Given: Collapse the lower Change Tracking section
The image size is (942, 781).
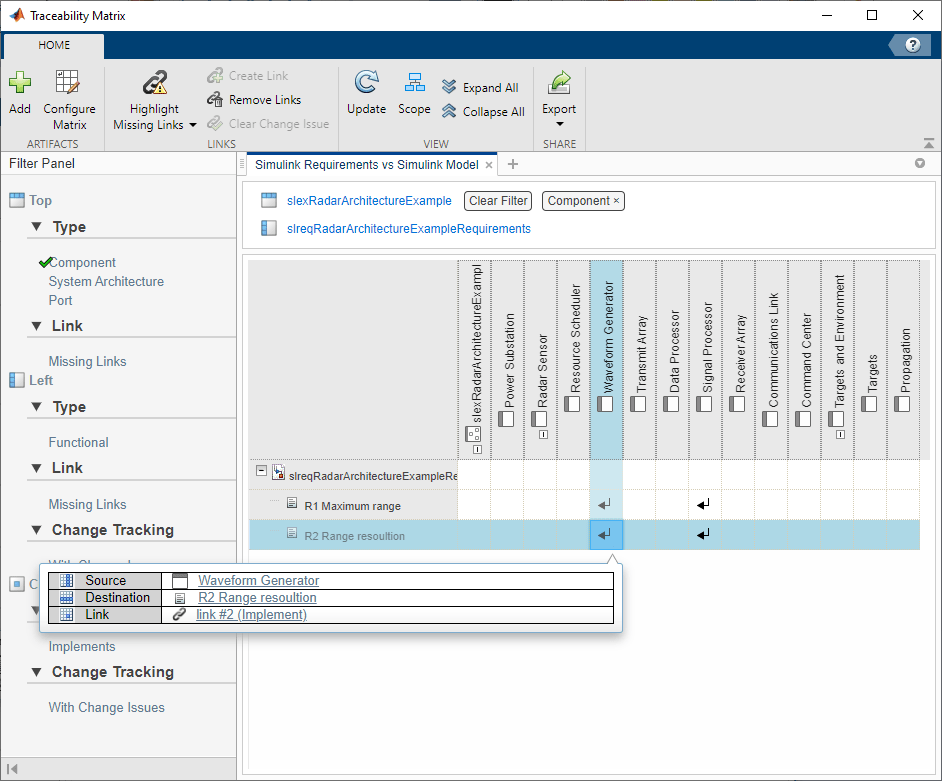Looking at the screenshot, I should (37, 672).
